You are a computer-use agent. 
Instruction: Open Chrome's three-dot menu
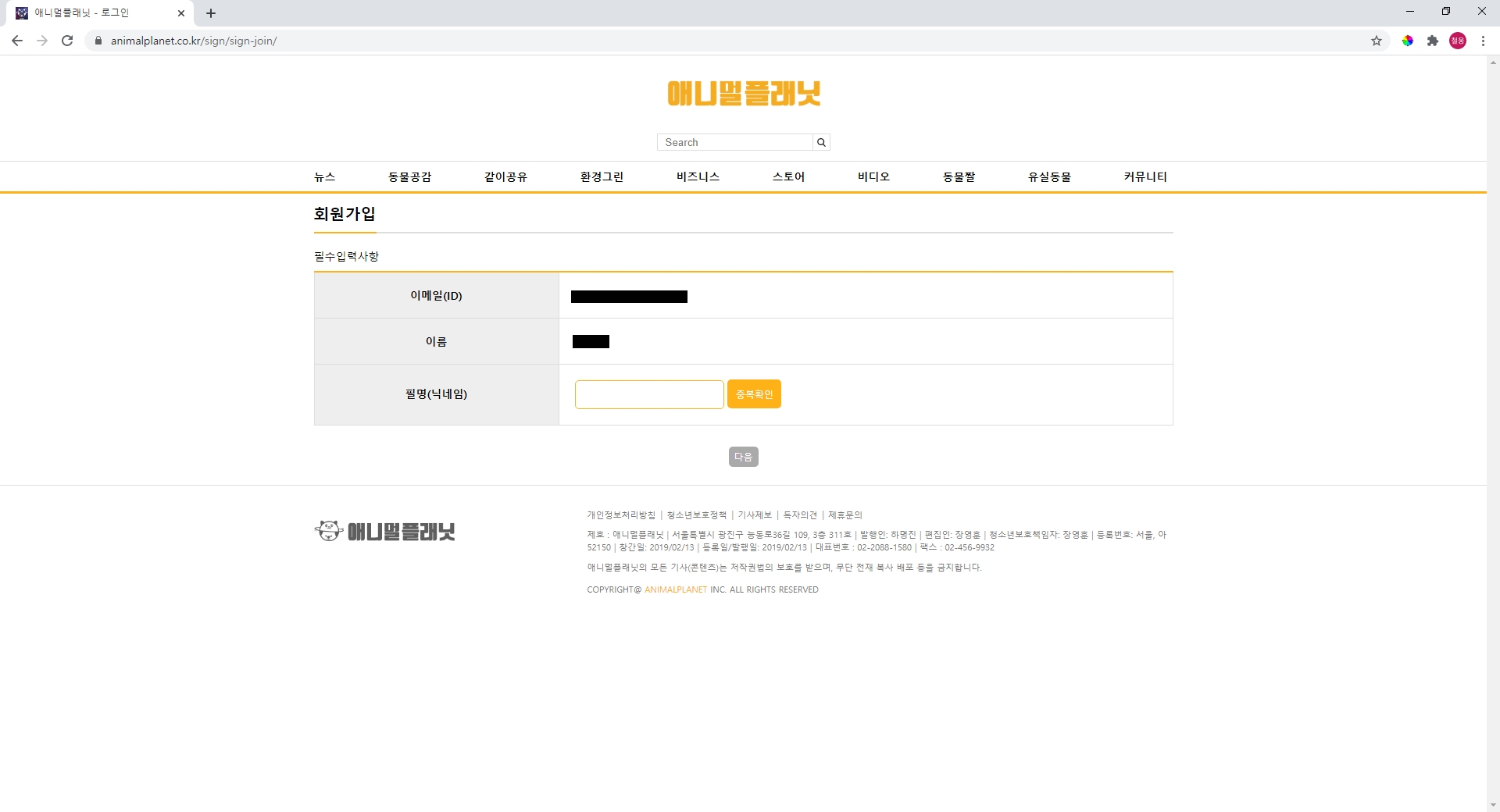[1483, 41]
